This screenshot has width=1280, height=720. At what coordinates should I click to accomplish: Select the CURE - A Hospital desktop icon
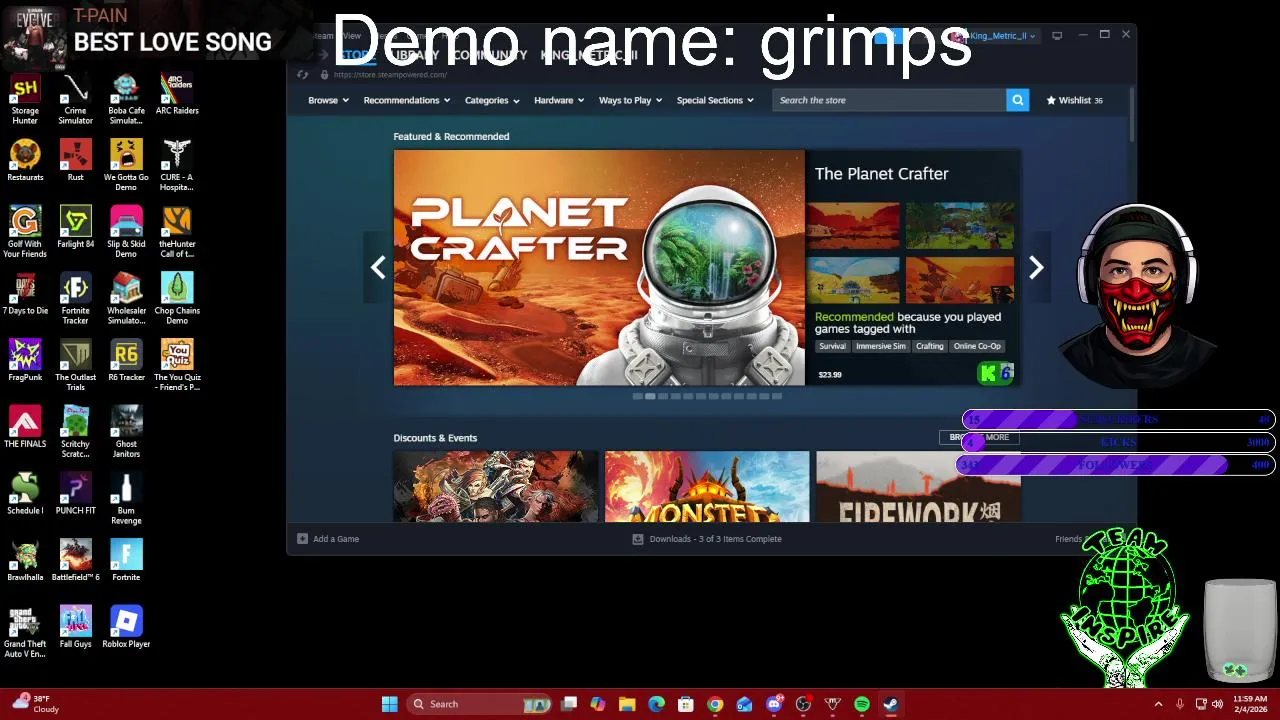[x=177, y=165]
